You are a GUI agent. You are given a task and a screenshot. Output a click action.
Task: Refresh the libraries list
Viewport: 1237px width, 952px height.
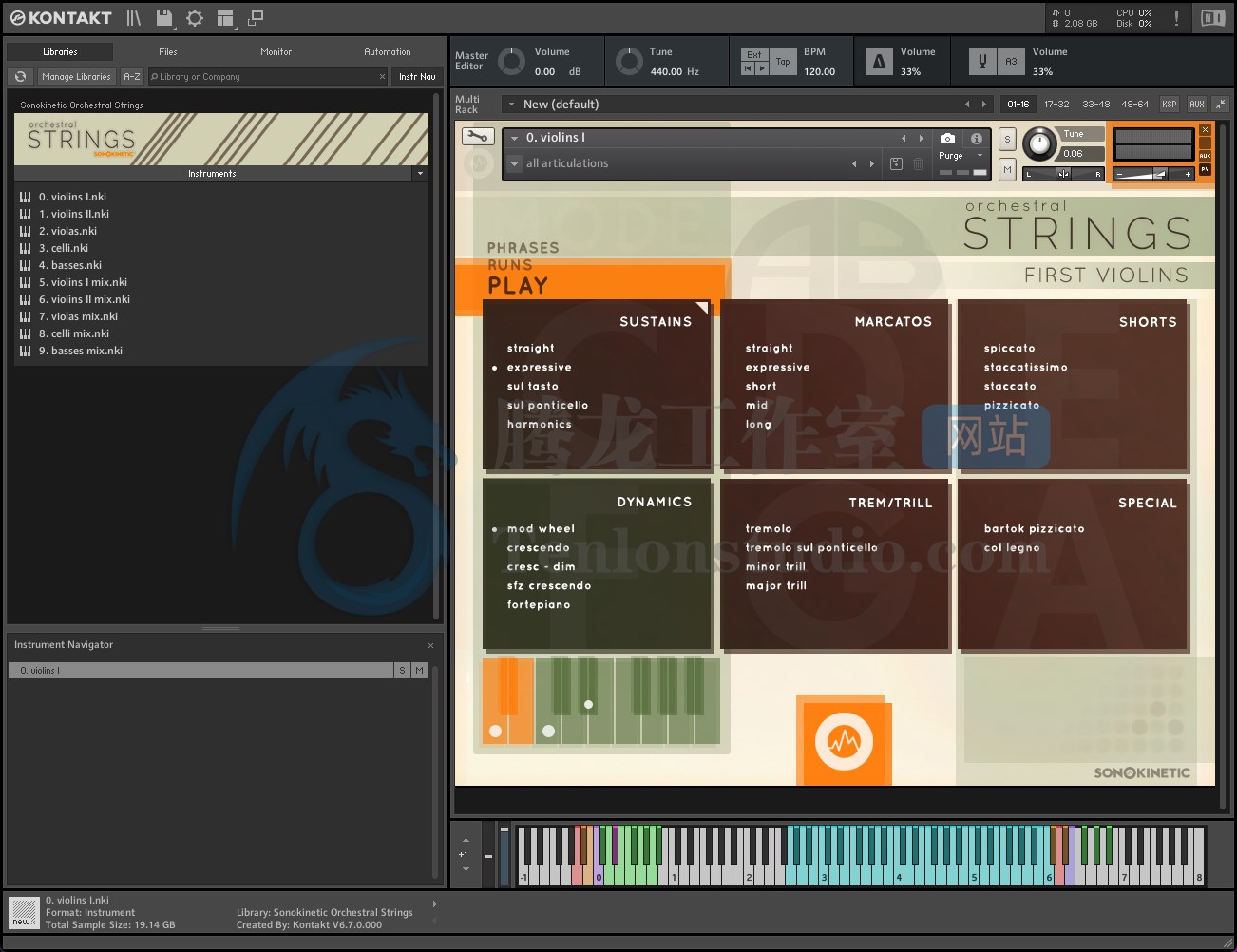pyautogui.click(x=20, y=77)
